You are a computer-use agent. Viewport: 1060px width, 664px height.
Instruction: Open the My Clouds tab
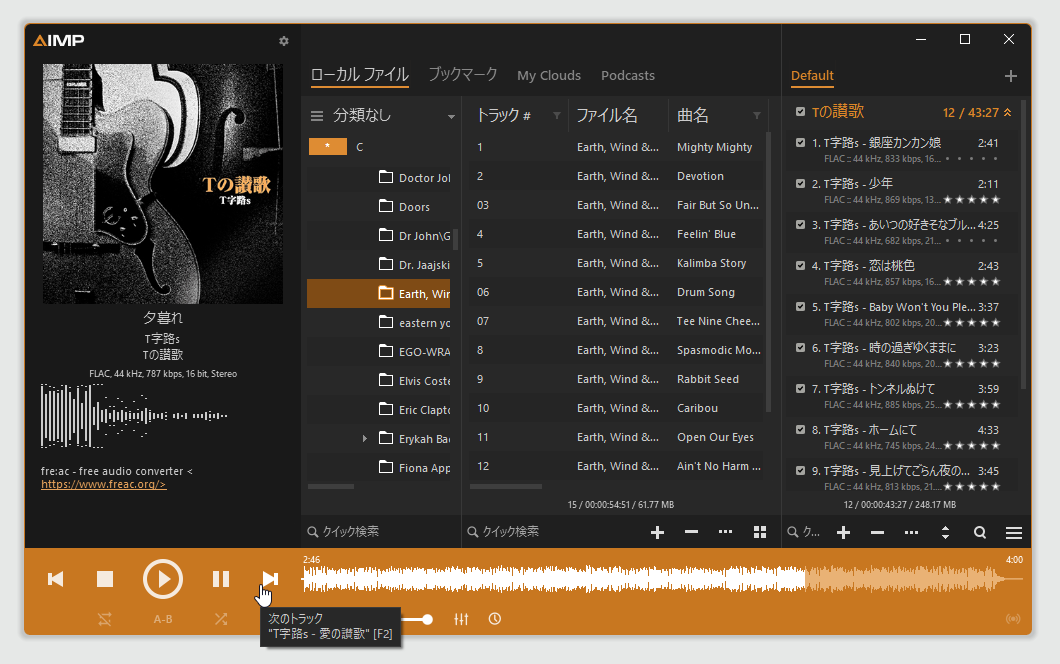(549, 76)
